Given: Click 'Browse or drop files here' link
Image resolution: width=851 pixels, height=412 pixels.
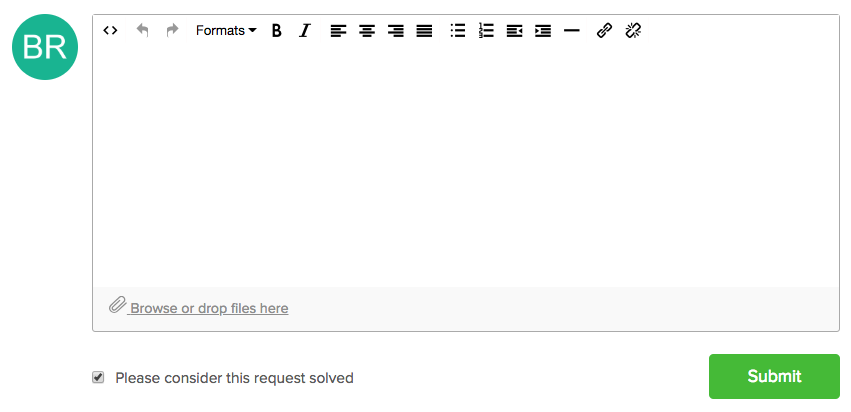Looking at the screenshot, I should pyautogui.click(x=209, y=308).
